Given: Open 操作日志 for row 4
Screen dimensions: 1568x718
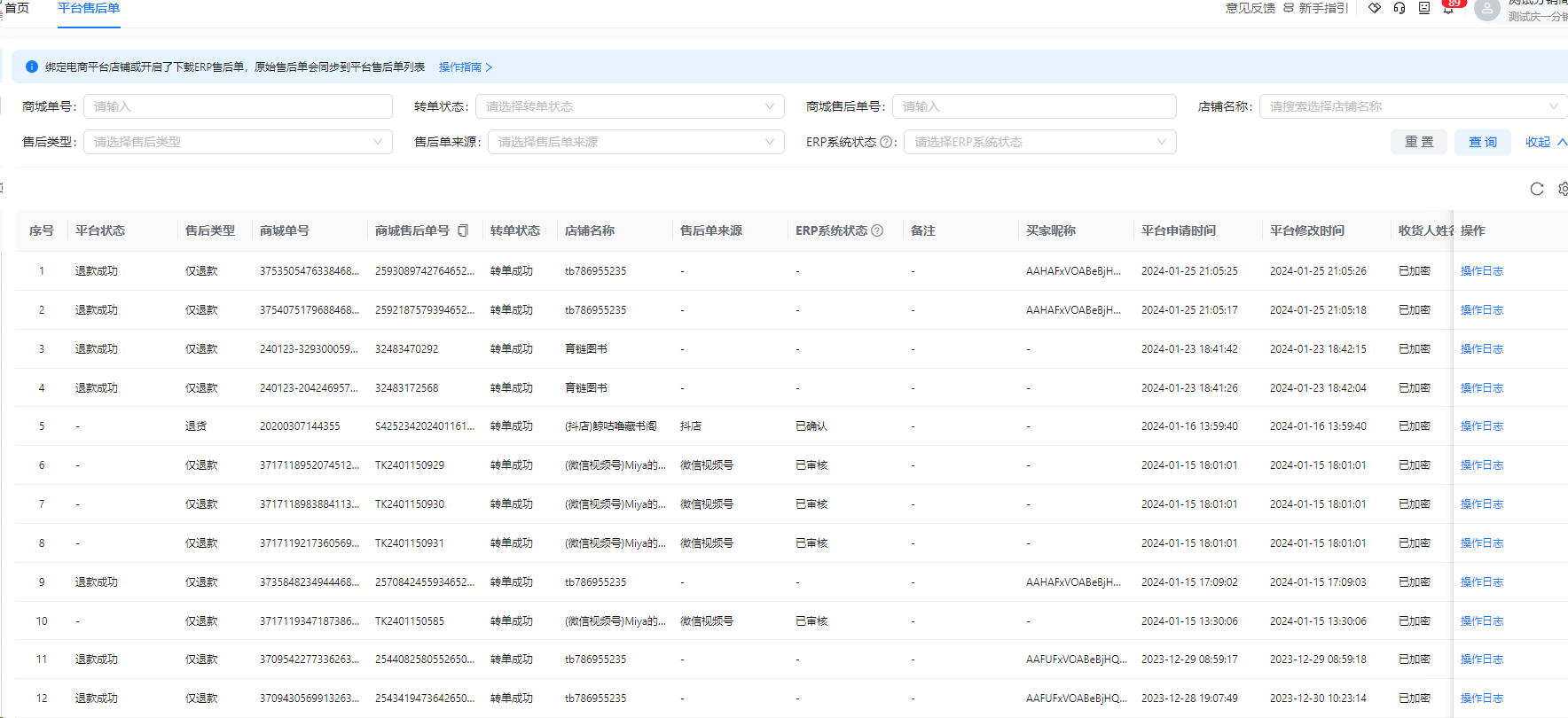Looking at the screenshot, I should (x=1482, y=388).
